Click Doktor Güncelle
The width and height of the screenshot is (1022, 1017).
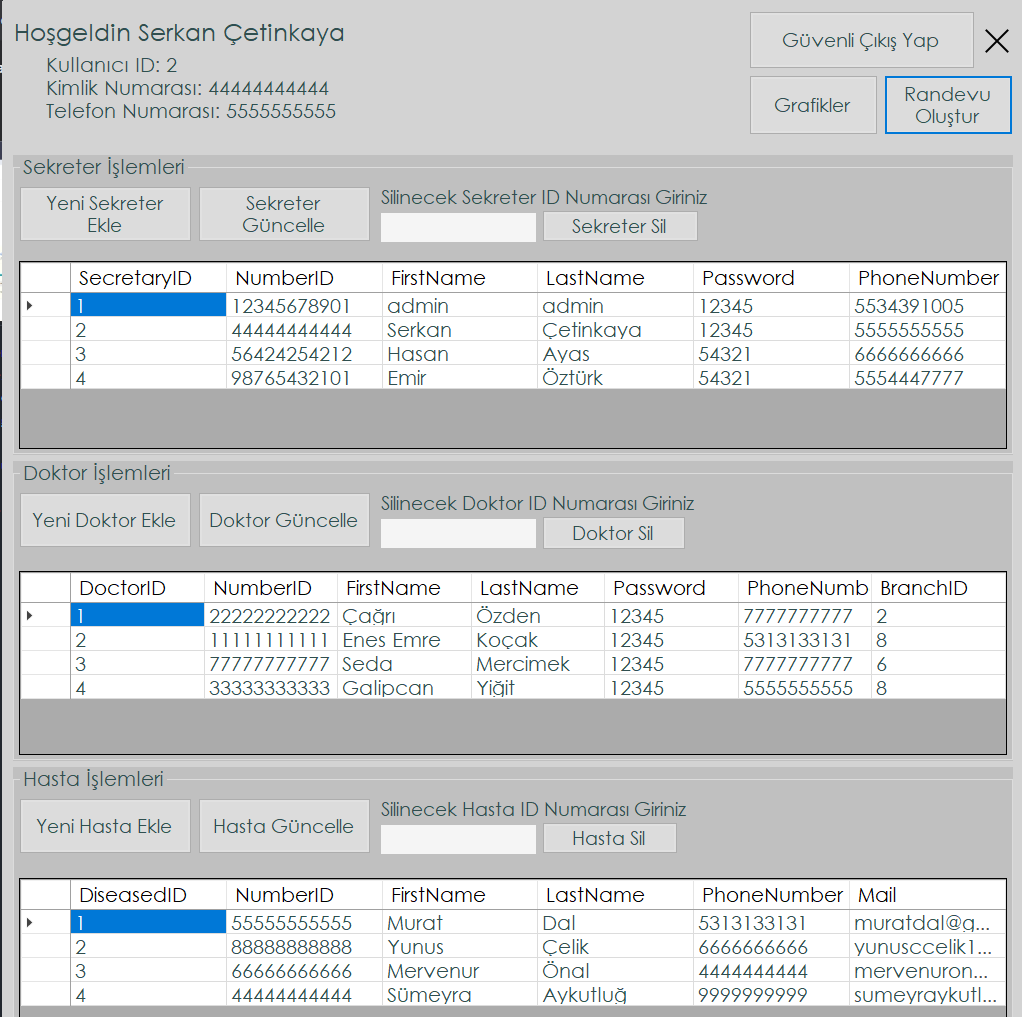pyautogui.click(x=284, y=519)
